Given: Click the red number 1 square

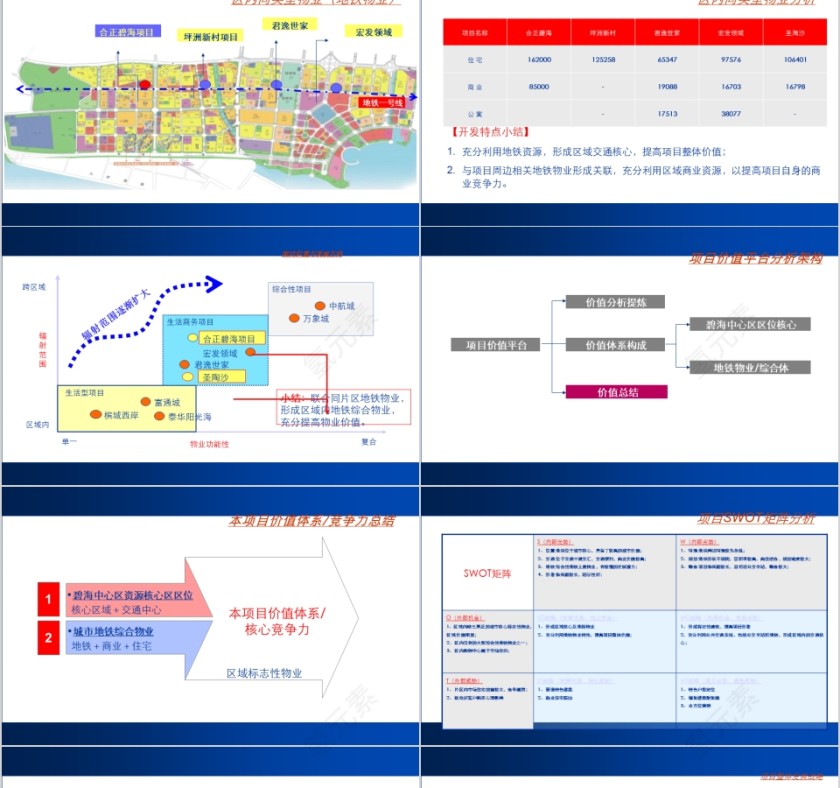Looking at the screenshot, I should (50, 598).
